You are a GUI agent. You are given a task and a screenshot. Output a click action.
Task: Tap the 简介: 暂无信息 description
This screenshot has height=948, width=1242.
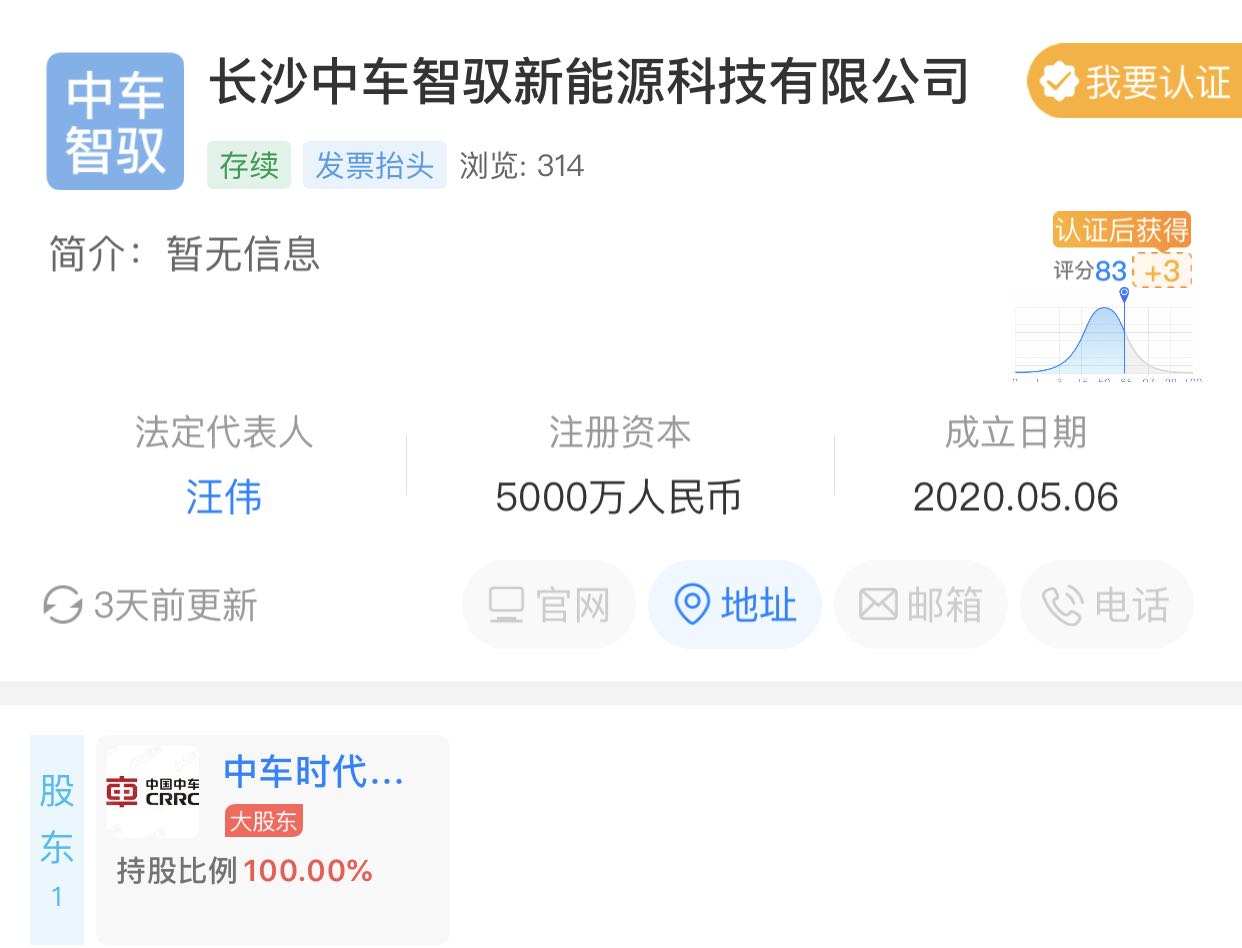[185, 254]
